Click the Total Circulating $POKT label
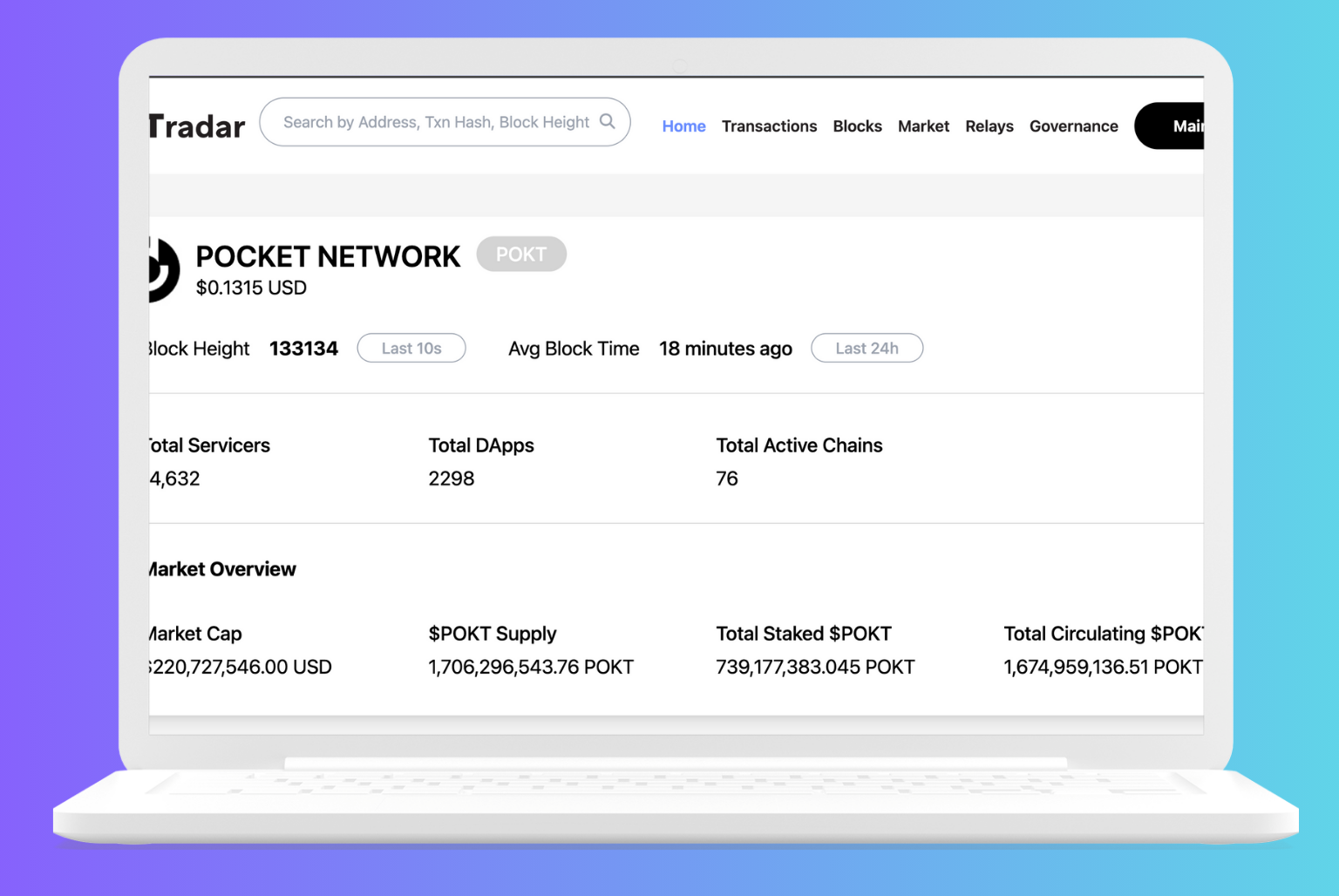1339x896 pixels. point(1104,634)
